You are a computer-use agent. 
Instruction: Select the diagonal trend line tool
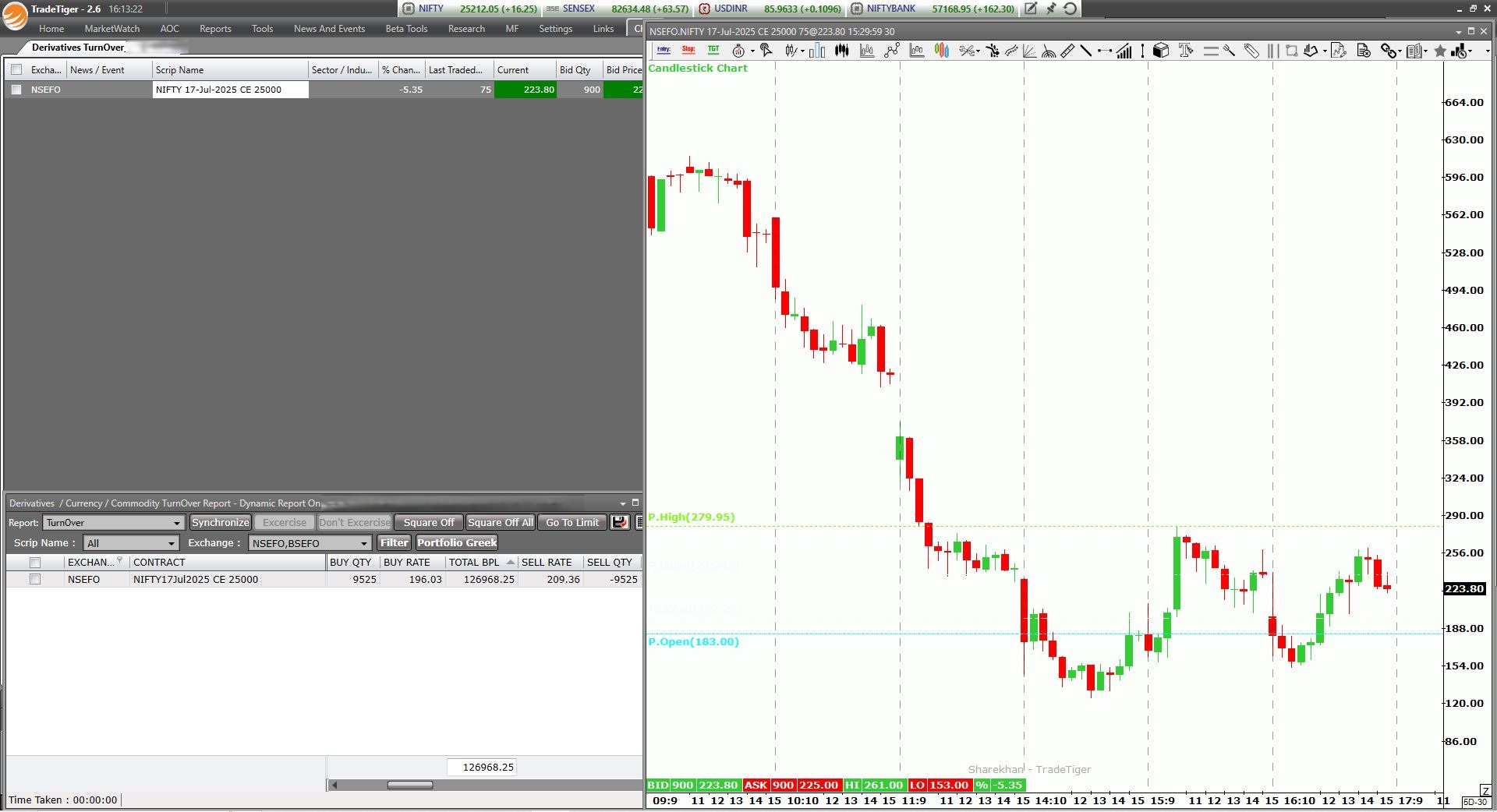tap(1085, 51)
